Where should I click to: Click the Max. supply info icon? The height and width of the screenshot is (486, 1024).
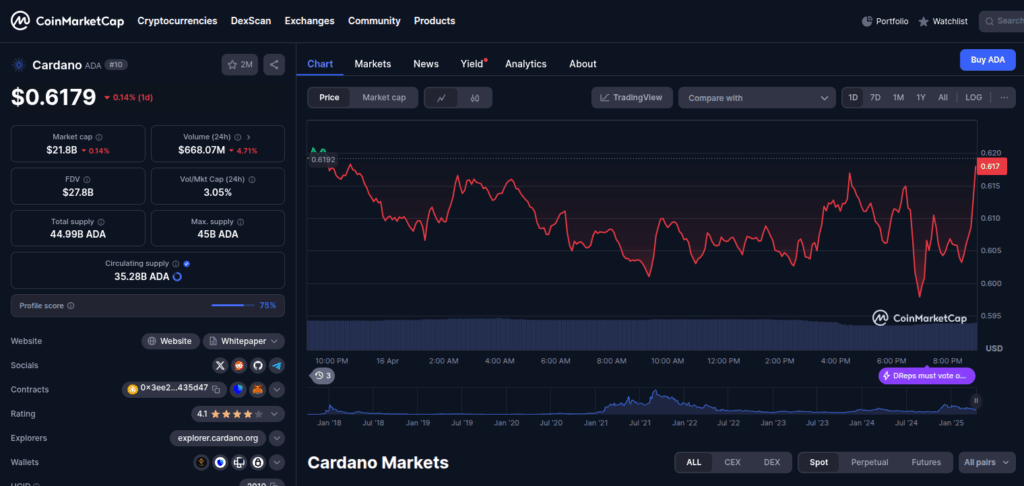[x=241, y=221]
